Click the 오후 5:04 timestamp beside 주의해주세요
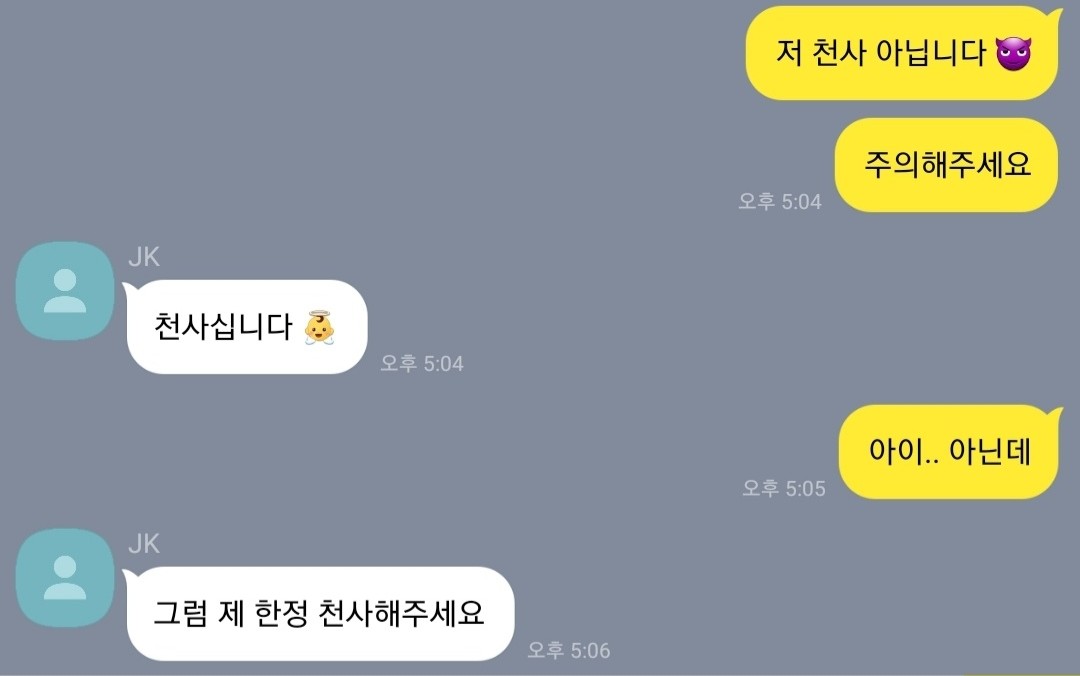Image resolution: width=1080 pixels, height=676 pixels. click(x=780, y=201)
